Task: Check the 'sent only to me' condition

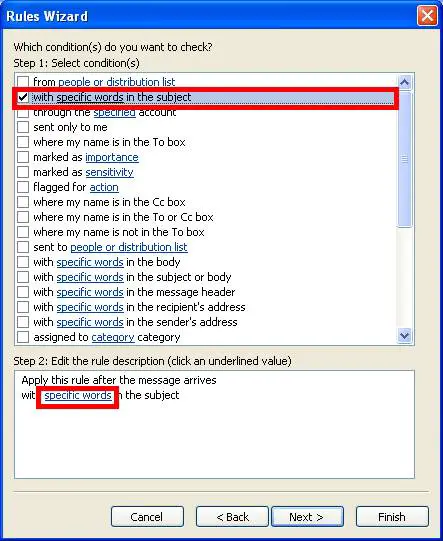Action: pyautogui.click(x=23, y=127)
